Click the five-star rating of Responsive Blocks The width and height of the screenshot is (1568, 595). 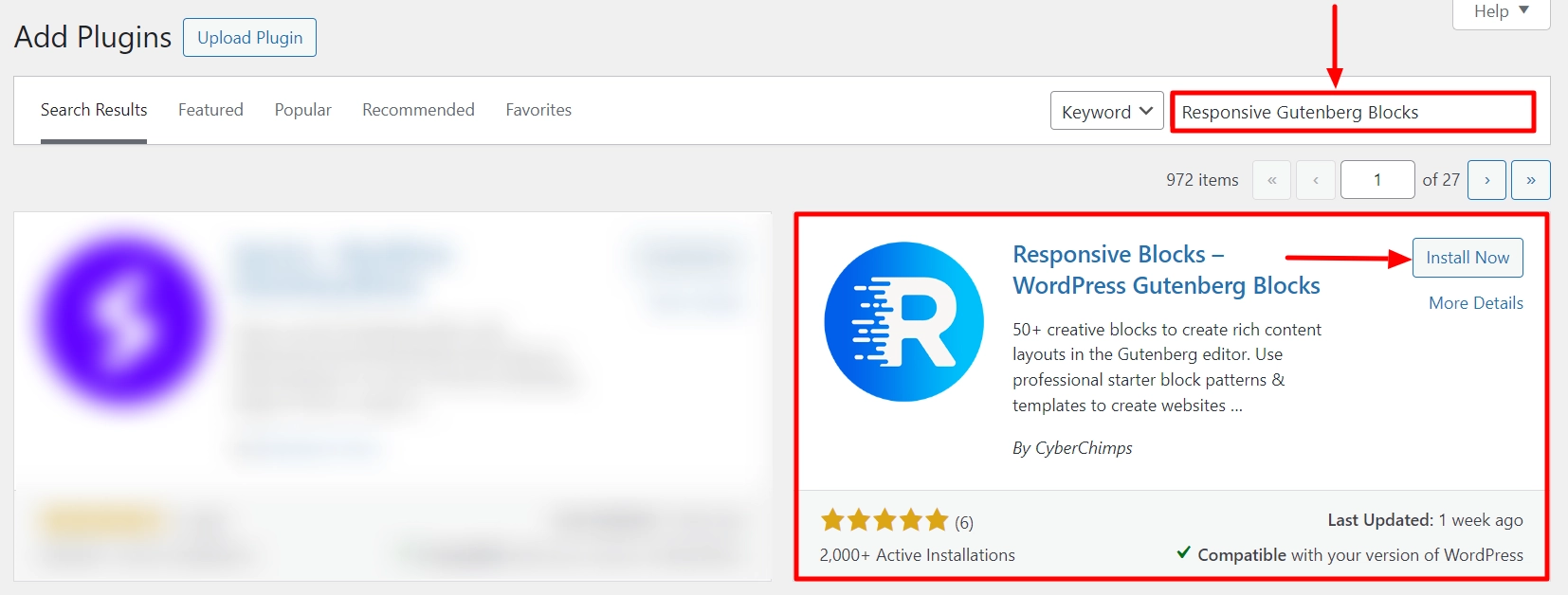pyautogui.click(x=884, y=520)
